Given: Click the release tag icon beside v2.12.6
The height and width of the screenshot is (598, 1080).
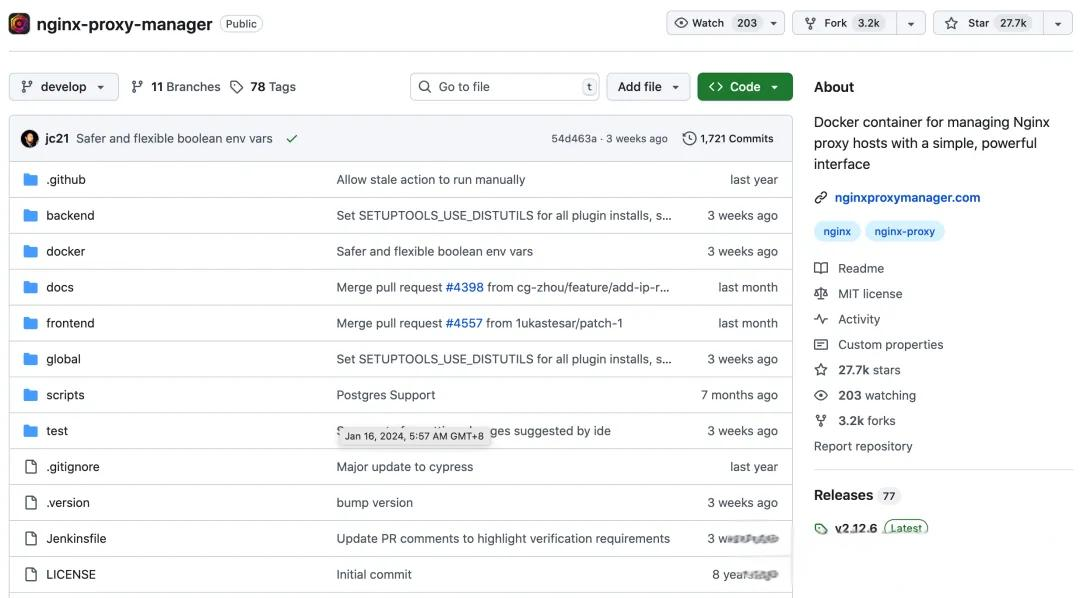Looking at the screenshot, I should [x=821, y=528].
